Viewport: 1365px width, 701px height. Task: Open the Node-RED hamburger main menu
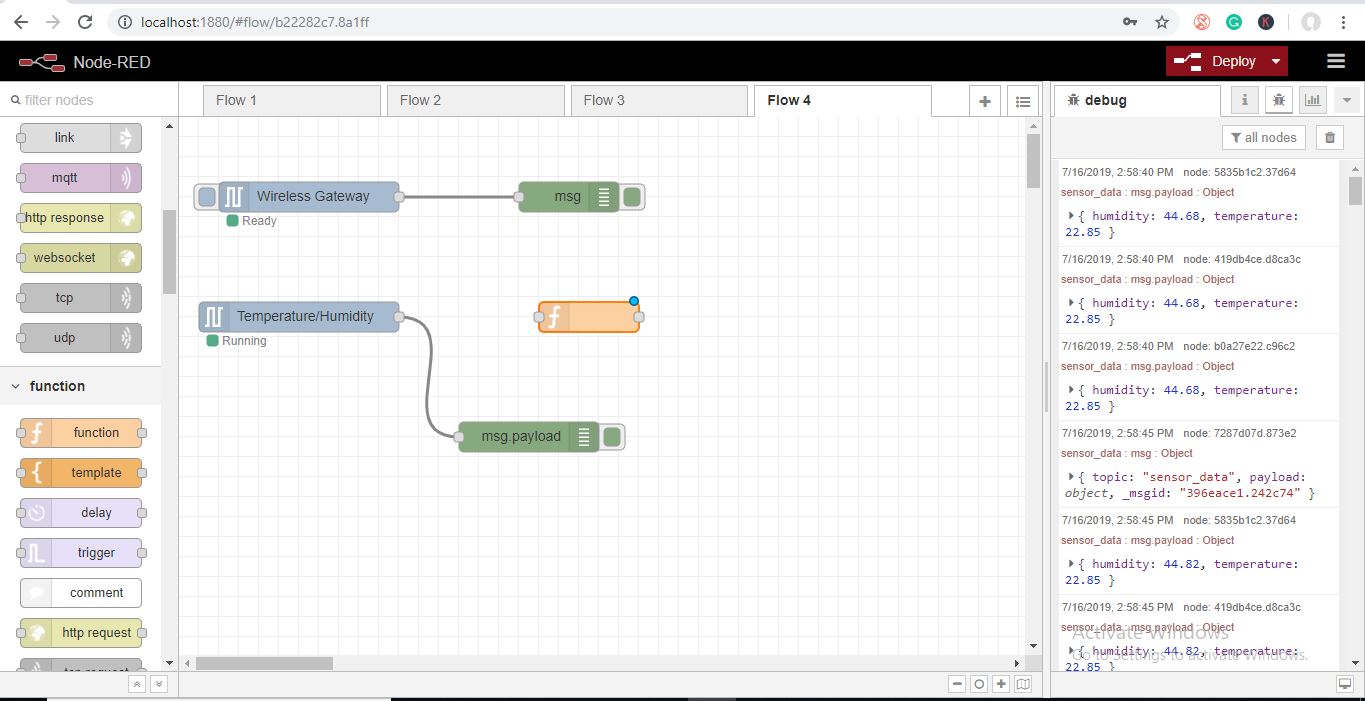[x=1336, y=61]
